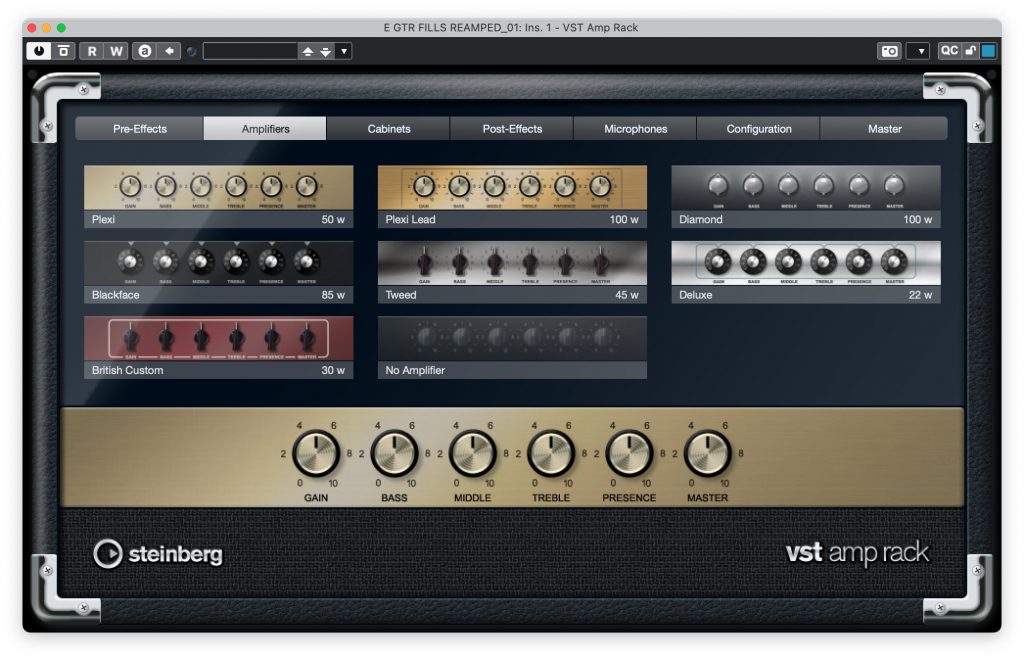Choose the Plexi Lead amplifier
1024x659 pixels.
point(511,190)
